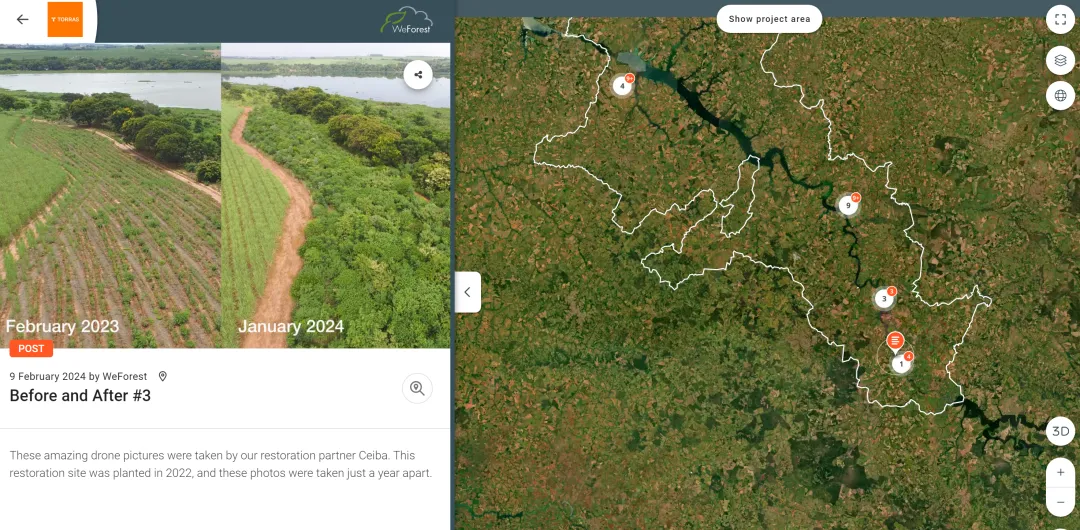Open the map layers selector

click(1060, 61)
